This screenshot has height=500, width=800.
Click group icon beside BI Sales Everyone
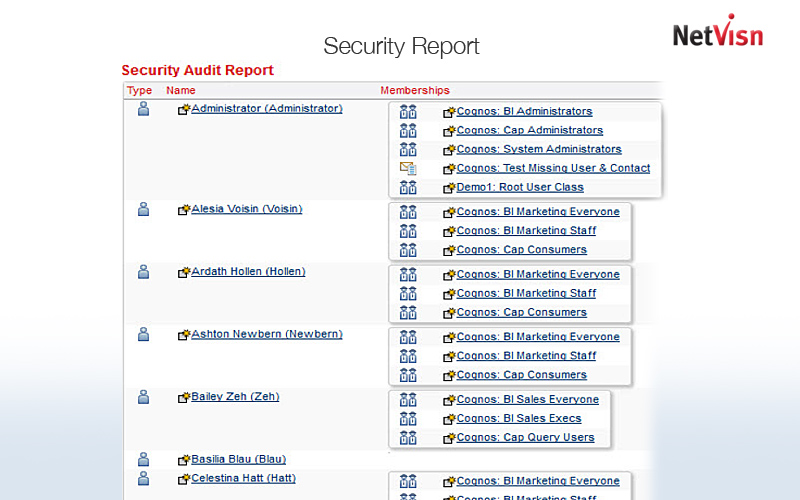408,399
